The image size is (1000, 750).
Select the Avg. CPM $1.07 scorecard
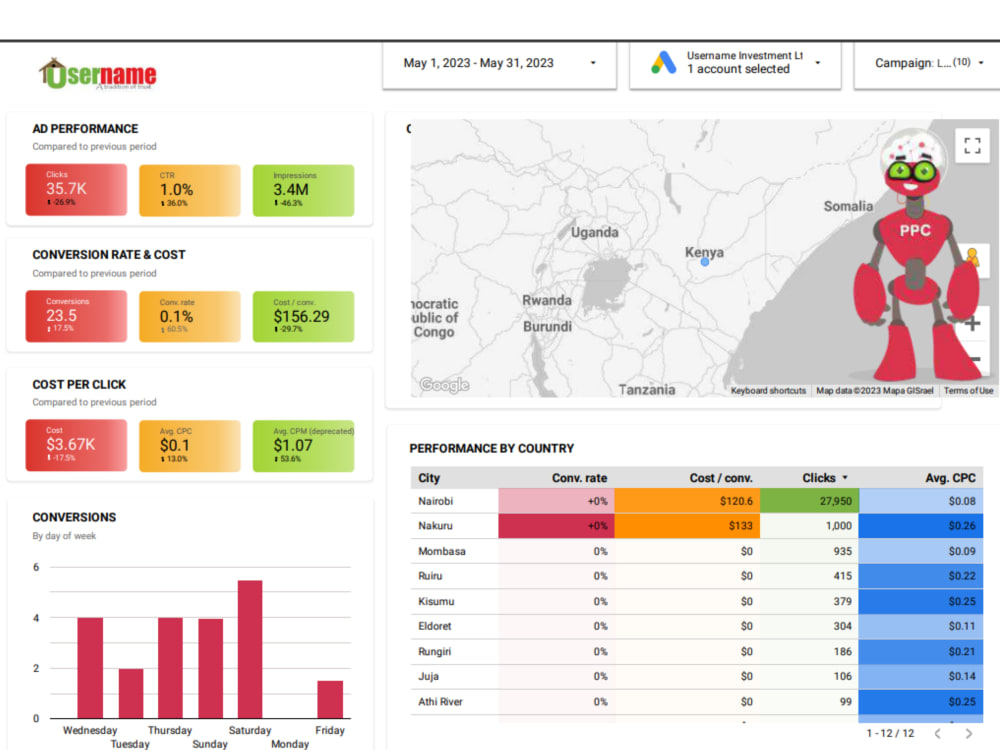coord(304,446)
